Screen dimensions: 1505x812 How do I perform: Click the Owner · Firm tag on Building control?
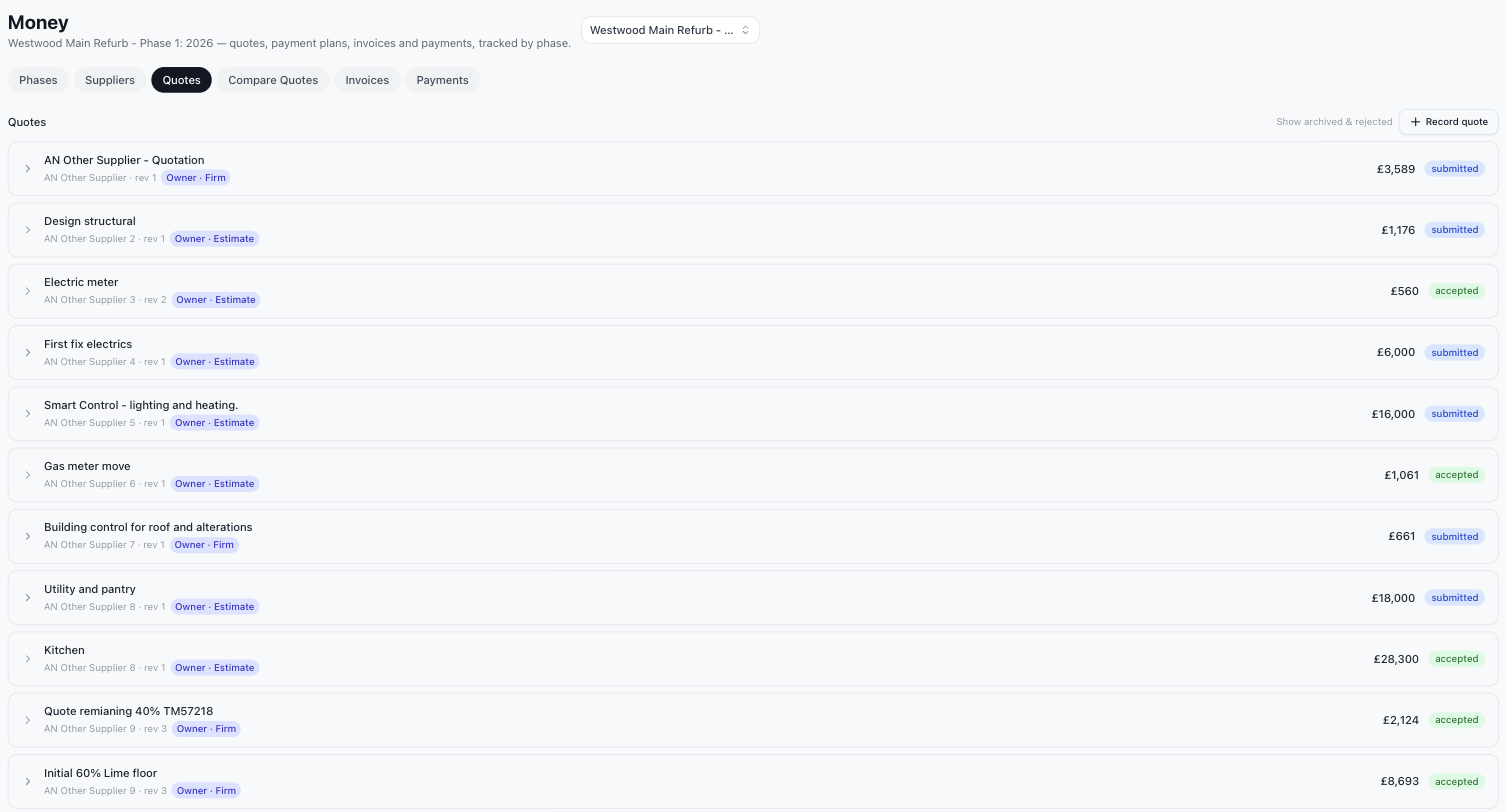coord(204,545)
